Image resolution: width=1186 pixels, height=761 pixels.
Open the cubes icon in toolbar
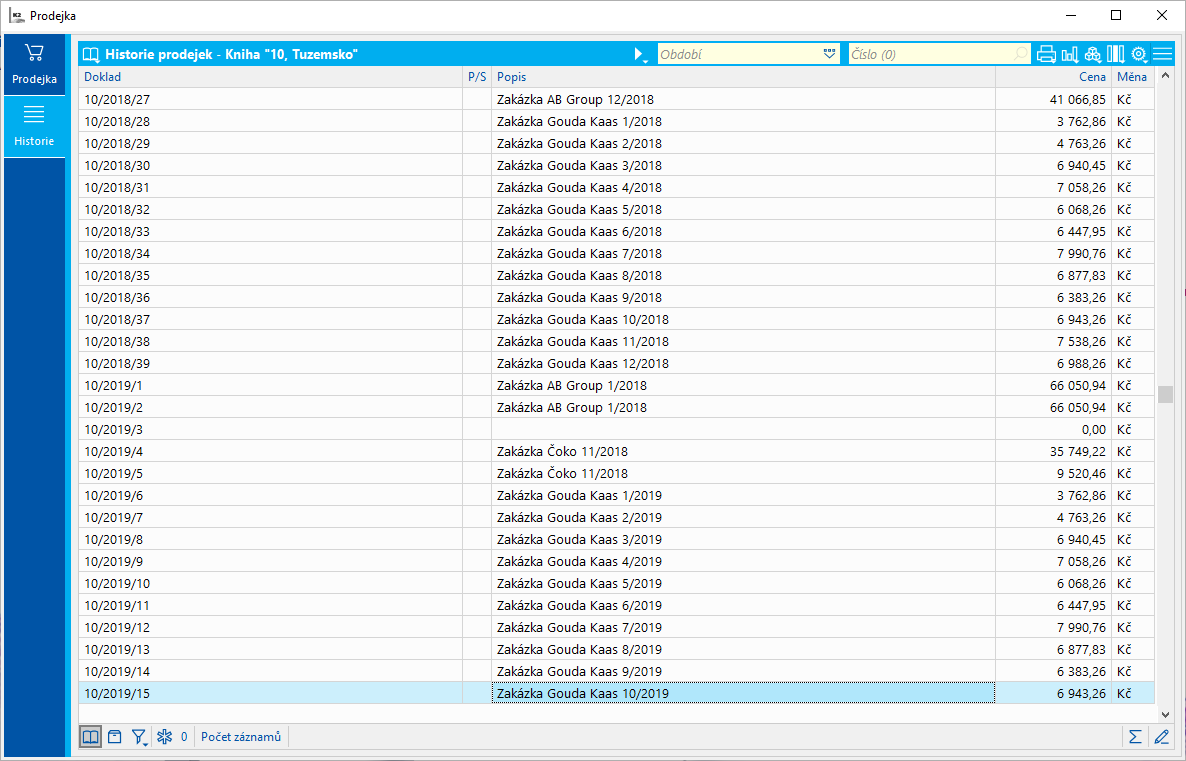(x=1092, y=54)
